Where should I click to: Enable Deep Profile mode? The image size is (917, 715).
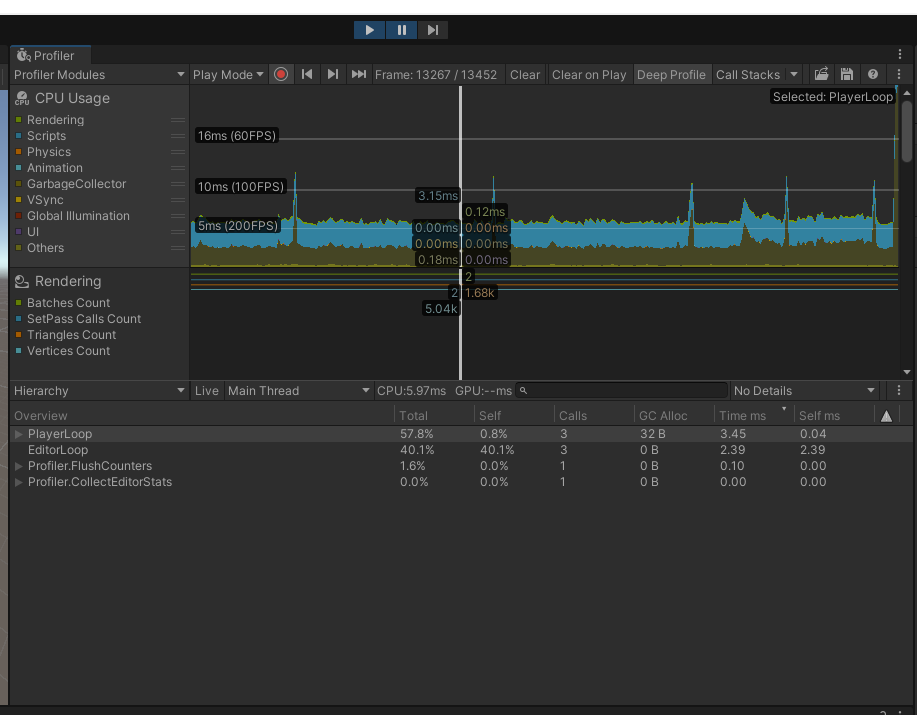(x=672, y=74)
